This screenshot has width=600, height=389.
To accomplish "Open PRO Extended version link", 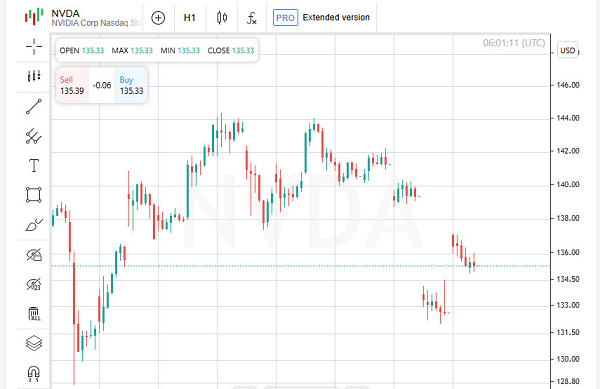I will [x=321, y=18].
